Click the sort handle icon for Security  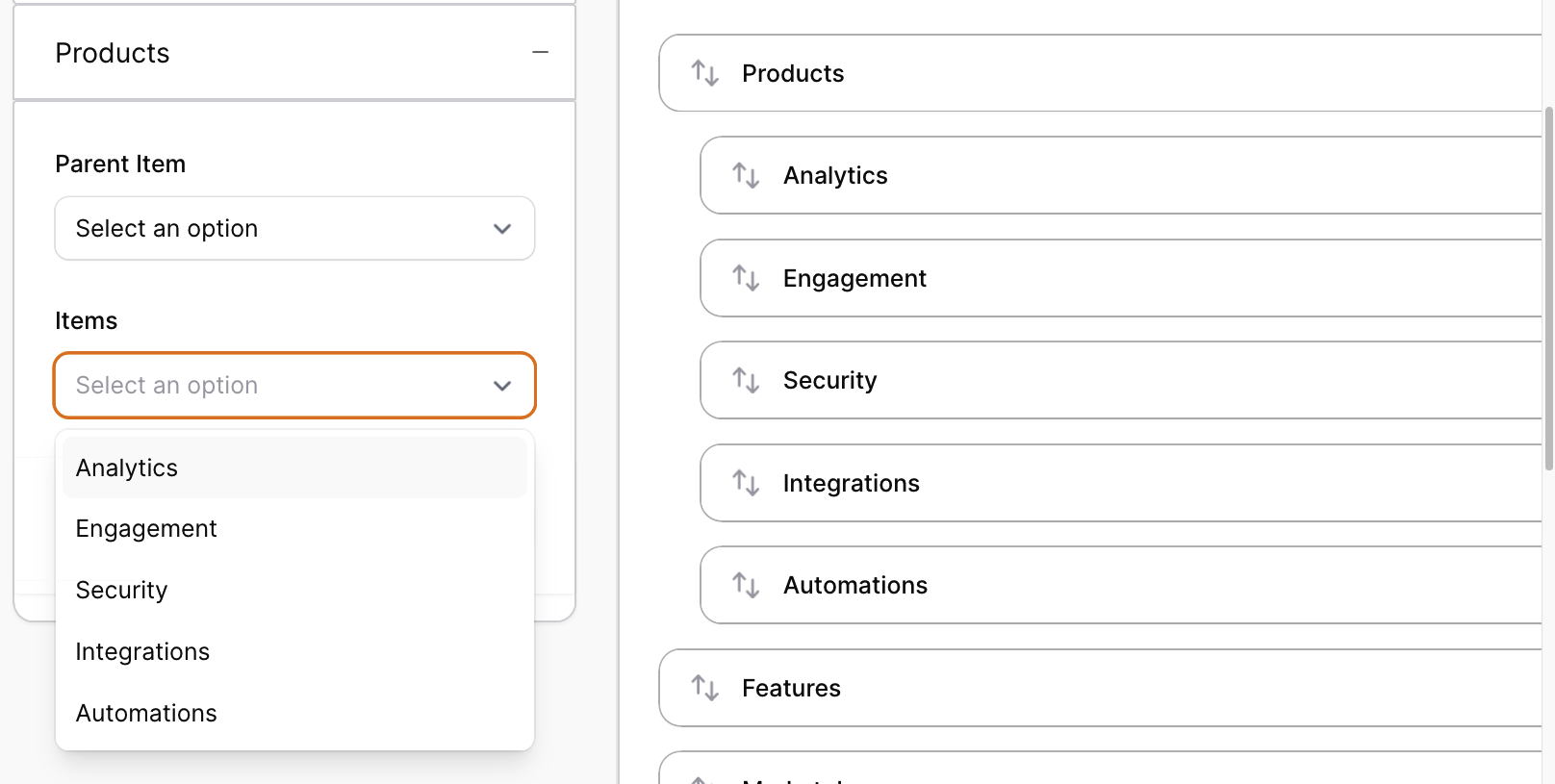pos(746,380)
